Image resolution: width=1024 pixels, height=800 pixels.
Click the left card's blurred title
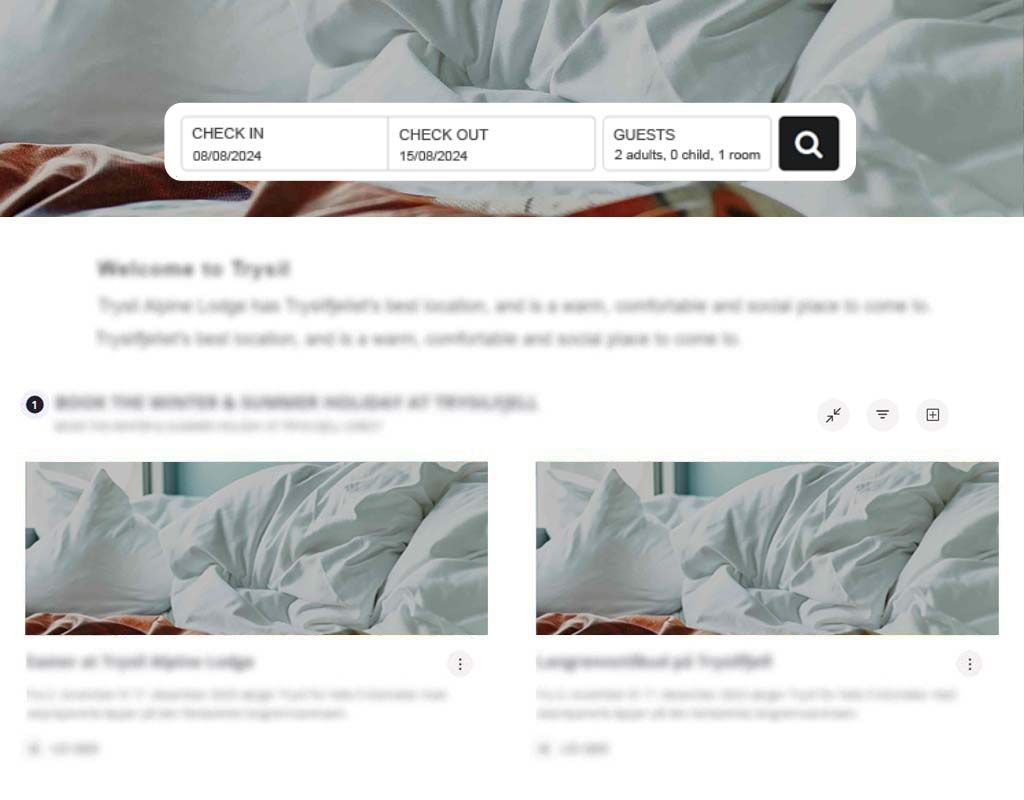coord(140,662)
